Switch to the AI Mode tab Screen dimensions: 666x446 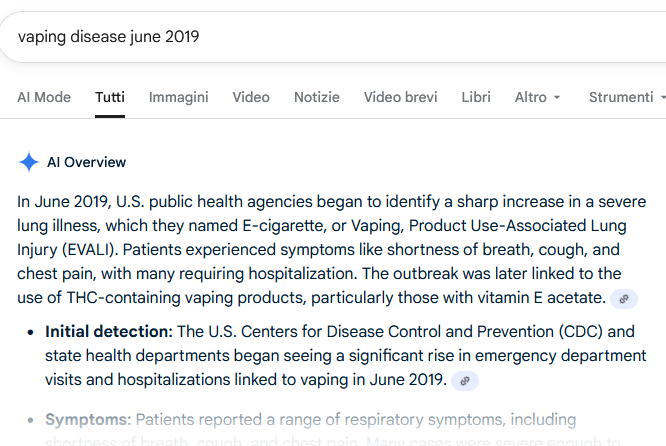(x=44, y=97)
